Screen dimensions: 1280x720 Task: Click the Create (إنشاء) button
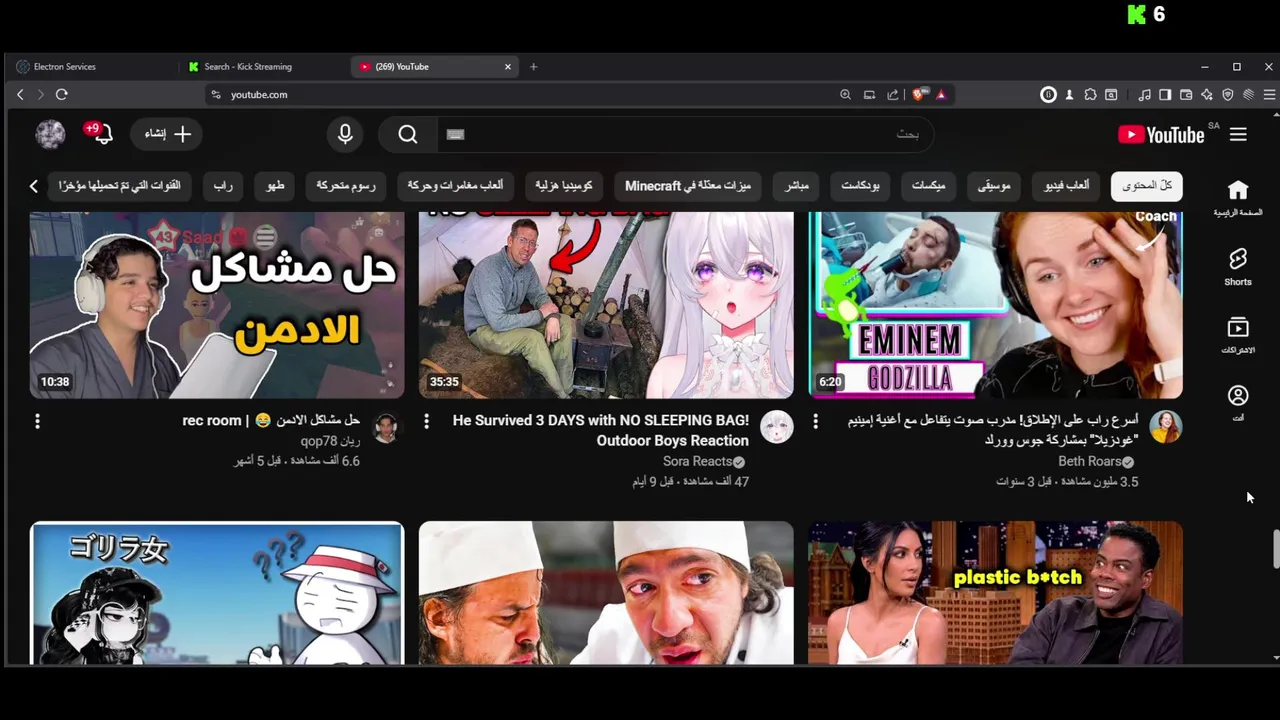click(167, 134)
